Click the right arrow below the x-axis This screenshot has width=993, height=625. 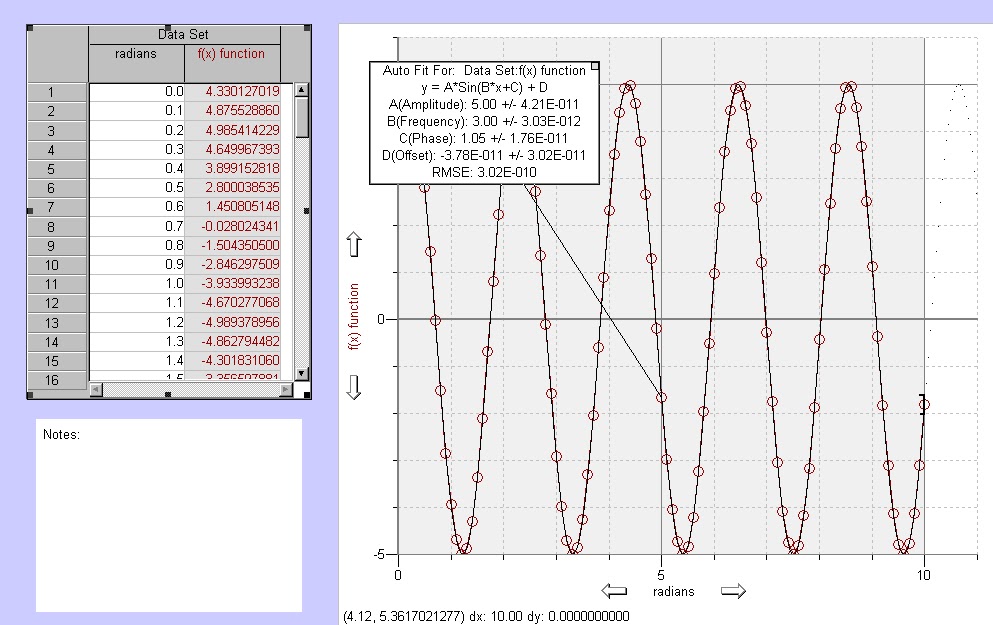coord(734,590)
